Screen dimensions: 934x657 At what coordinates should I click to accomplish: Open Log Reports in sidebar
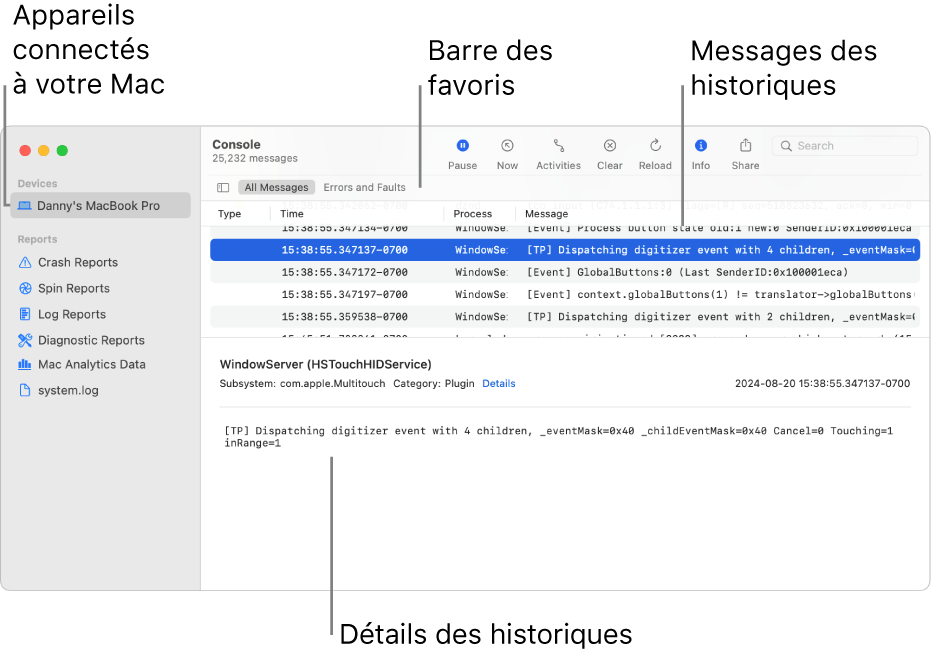click(x=71, y=315)
